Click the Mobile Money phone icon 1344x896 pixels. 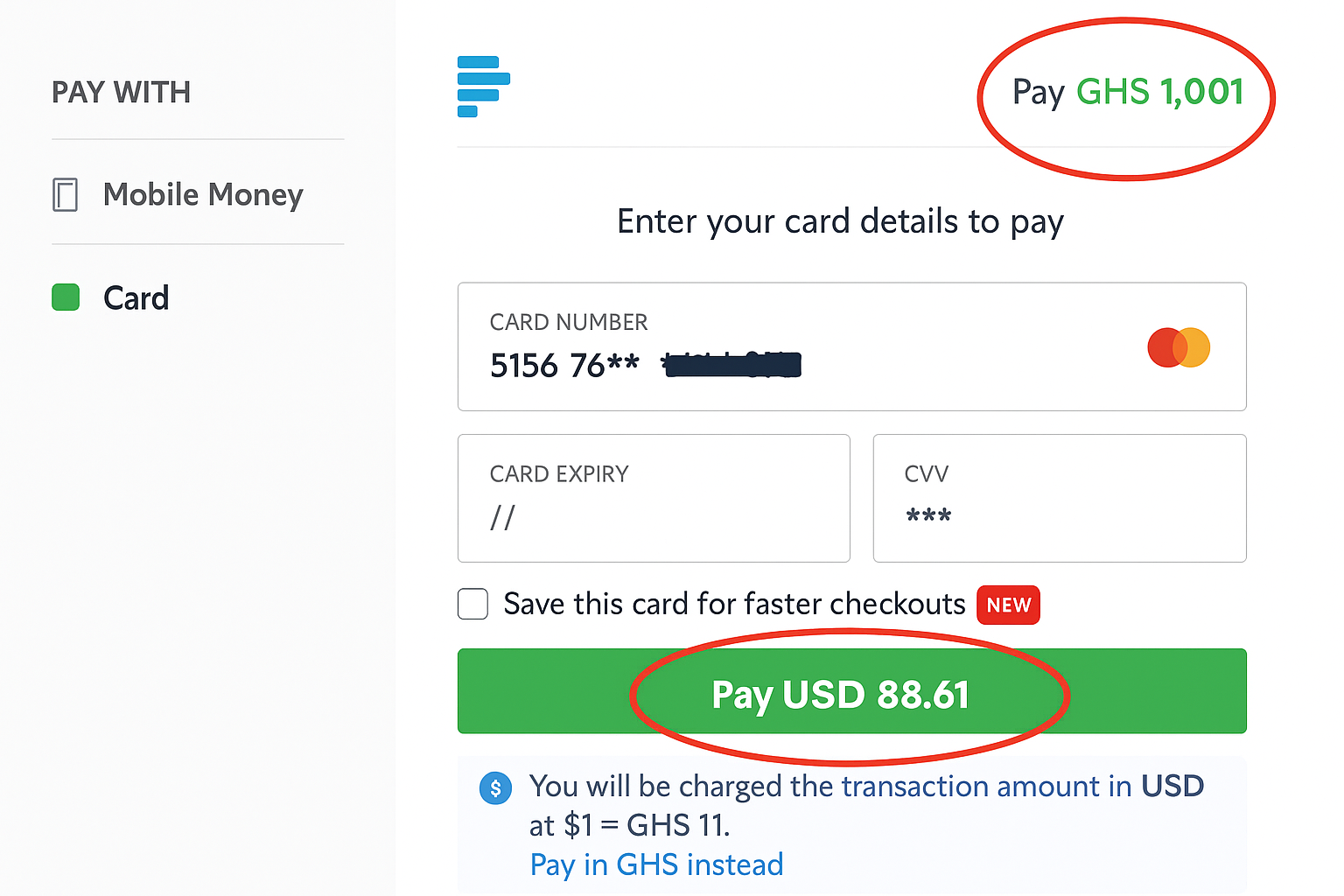66,194
